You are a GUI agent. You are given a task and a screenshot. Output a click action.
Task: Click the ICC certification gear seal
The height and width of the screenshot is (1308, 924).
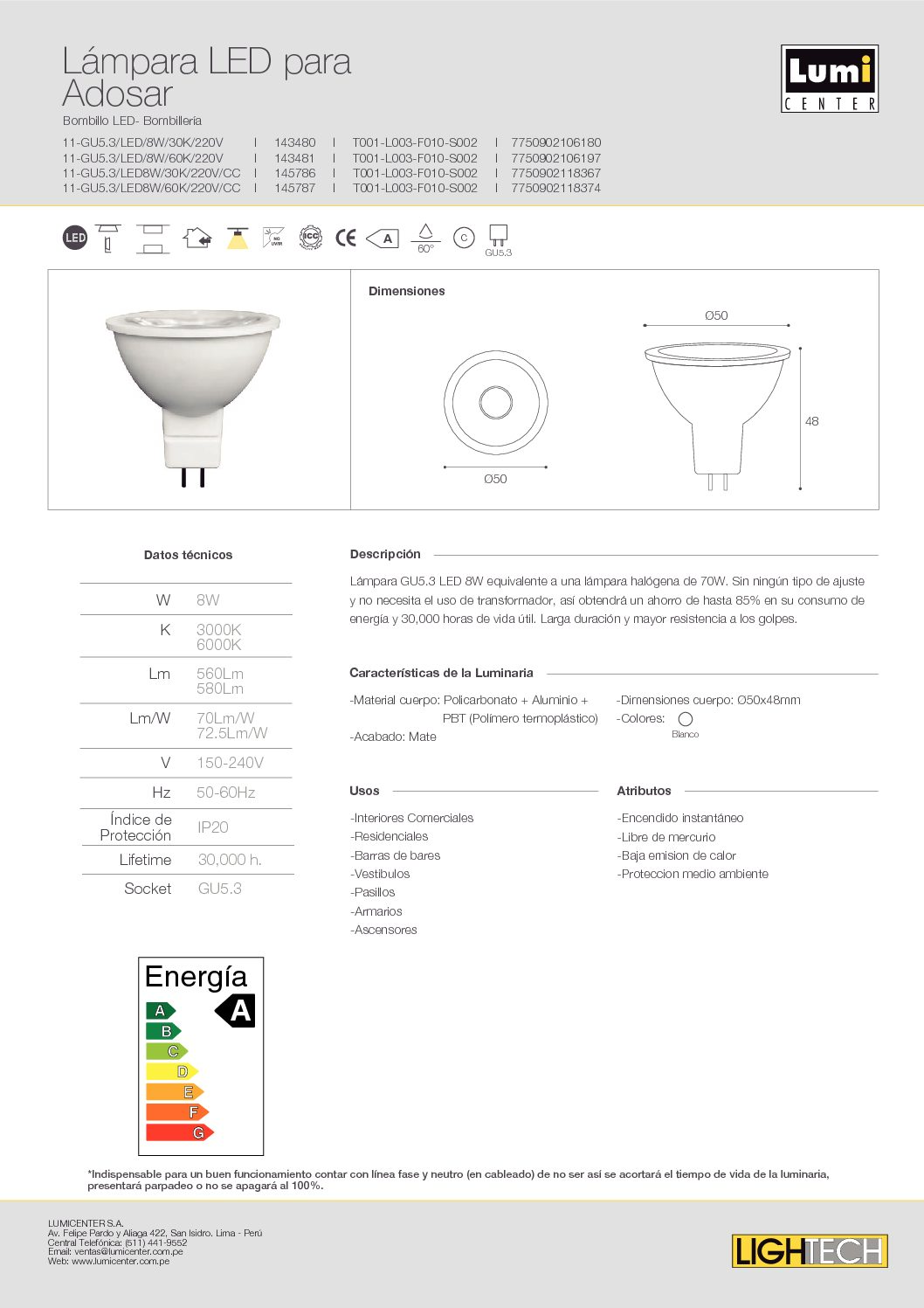coord(310,237)
